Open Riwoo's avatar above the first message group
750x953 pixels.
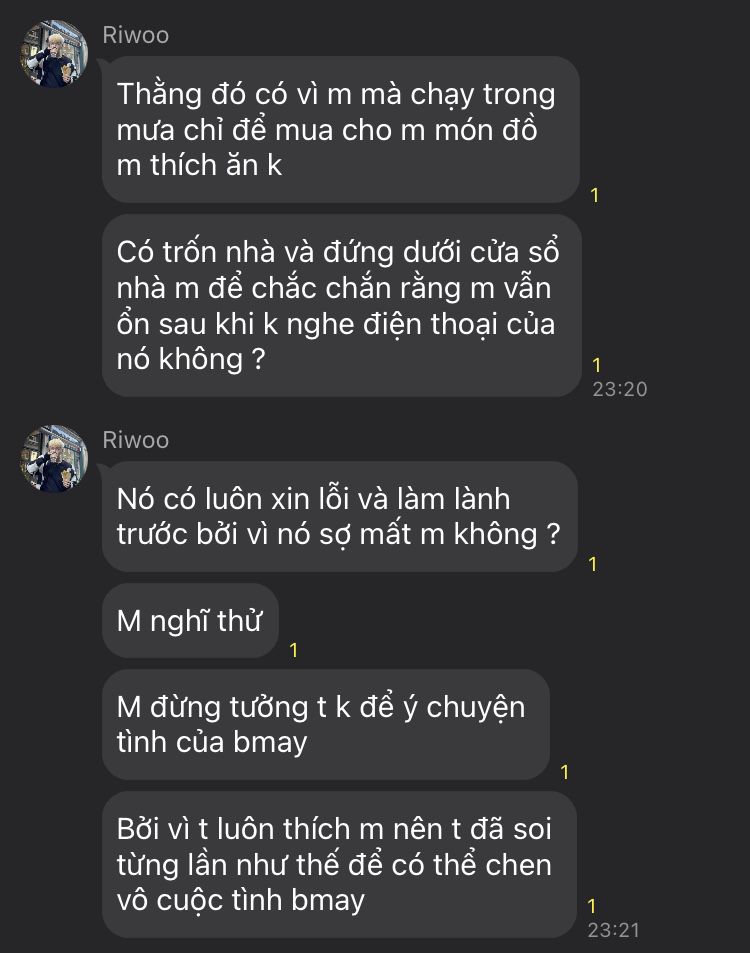pos(55,53)
